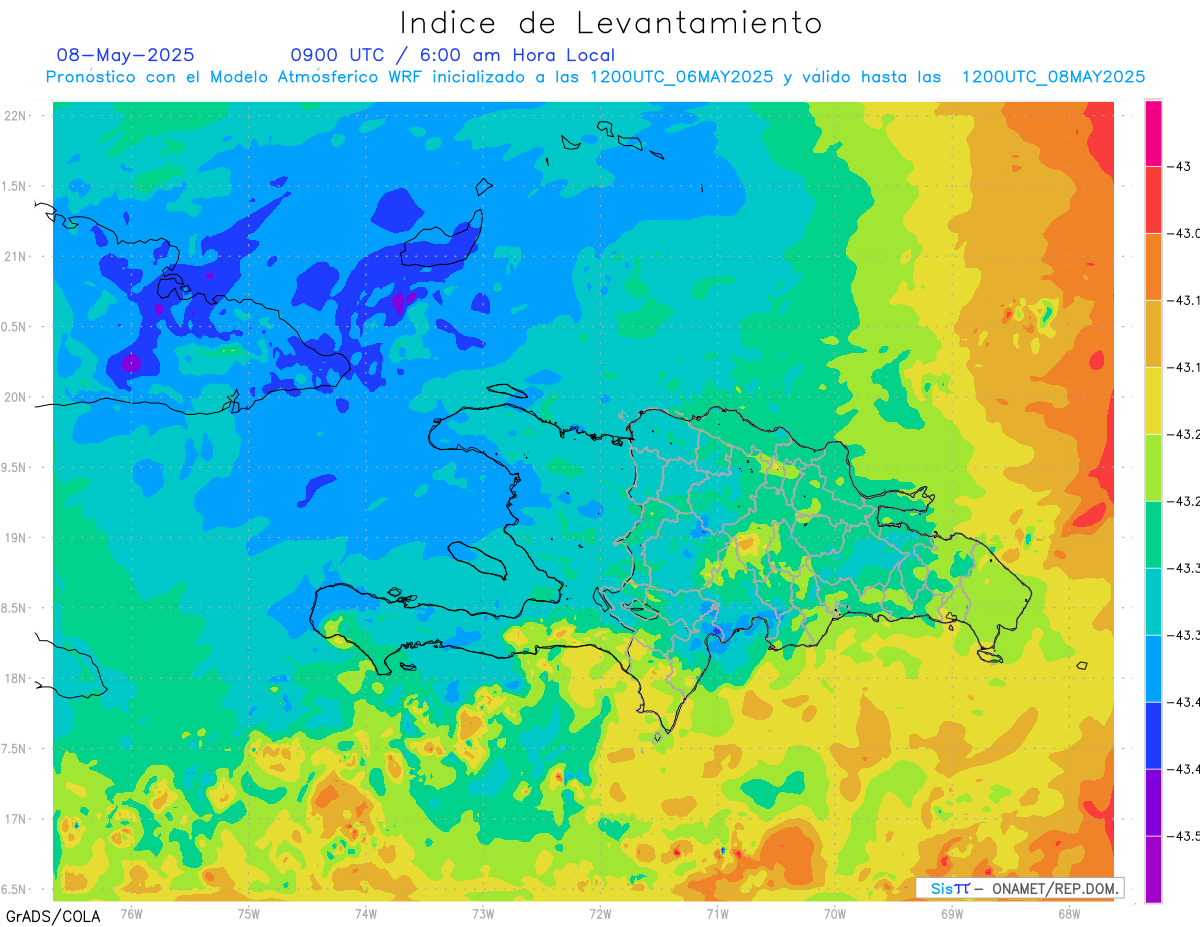Choose the yellow color scale segment
The height and width of the screenshot is (927, 1200).
(1153, 401)
